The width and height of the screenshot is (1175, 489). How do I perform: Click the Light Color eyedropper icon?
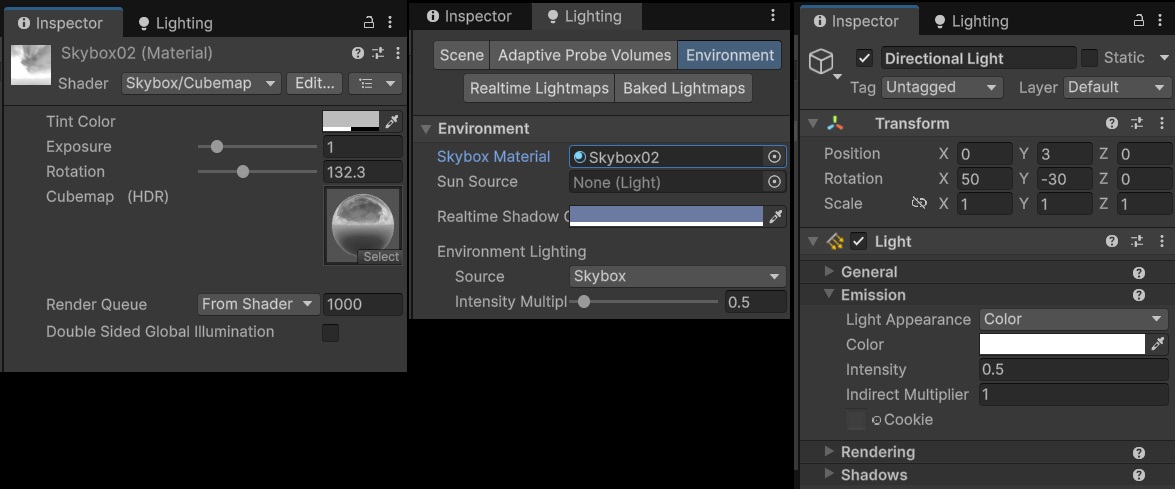pos(1158,344)
